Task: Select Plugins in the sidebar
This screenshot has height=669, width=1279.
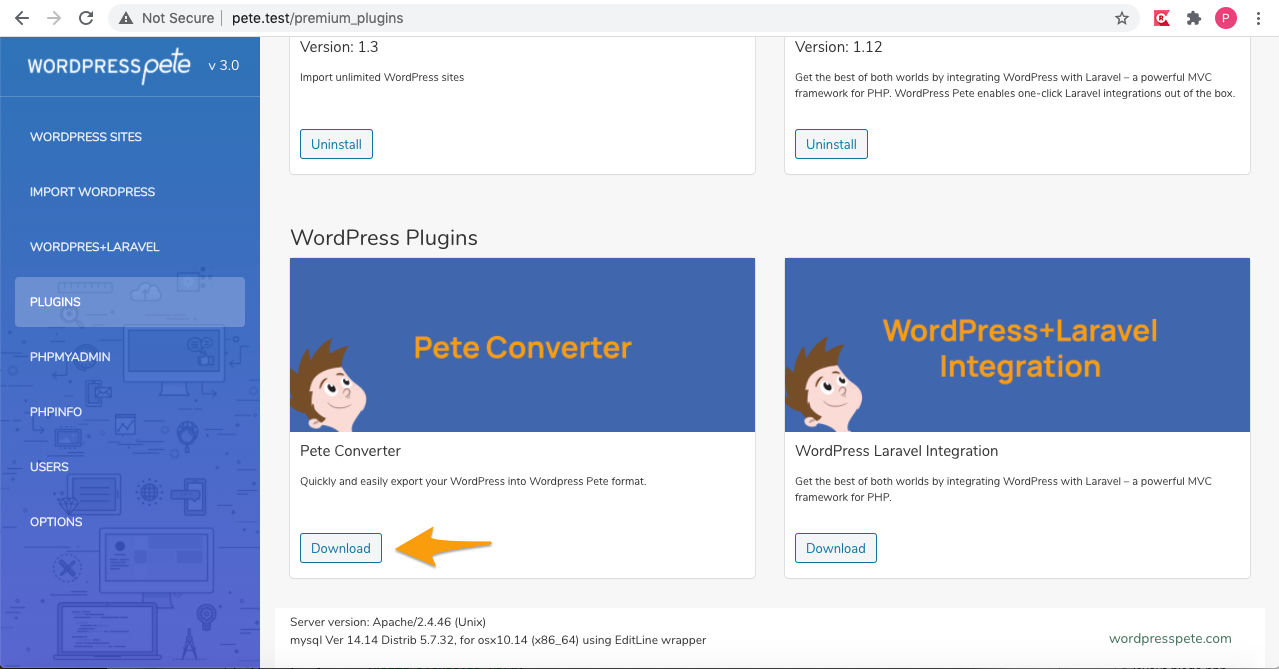Action: pyautogui.click(x=130, y=302)
